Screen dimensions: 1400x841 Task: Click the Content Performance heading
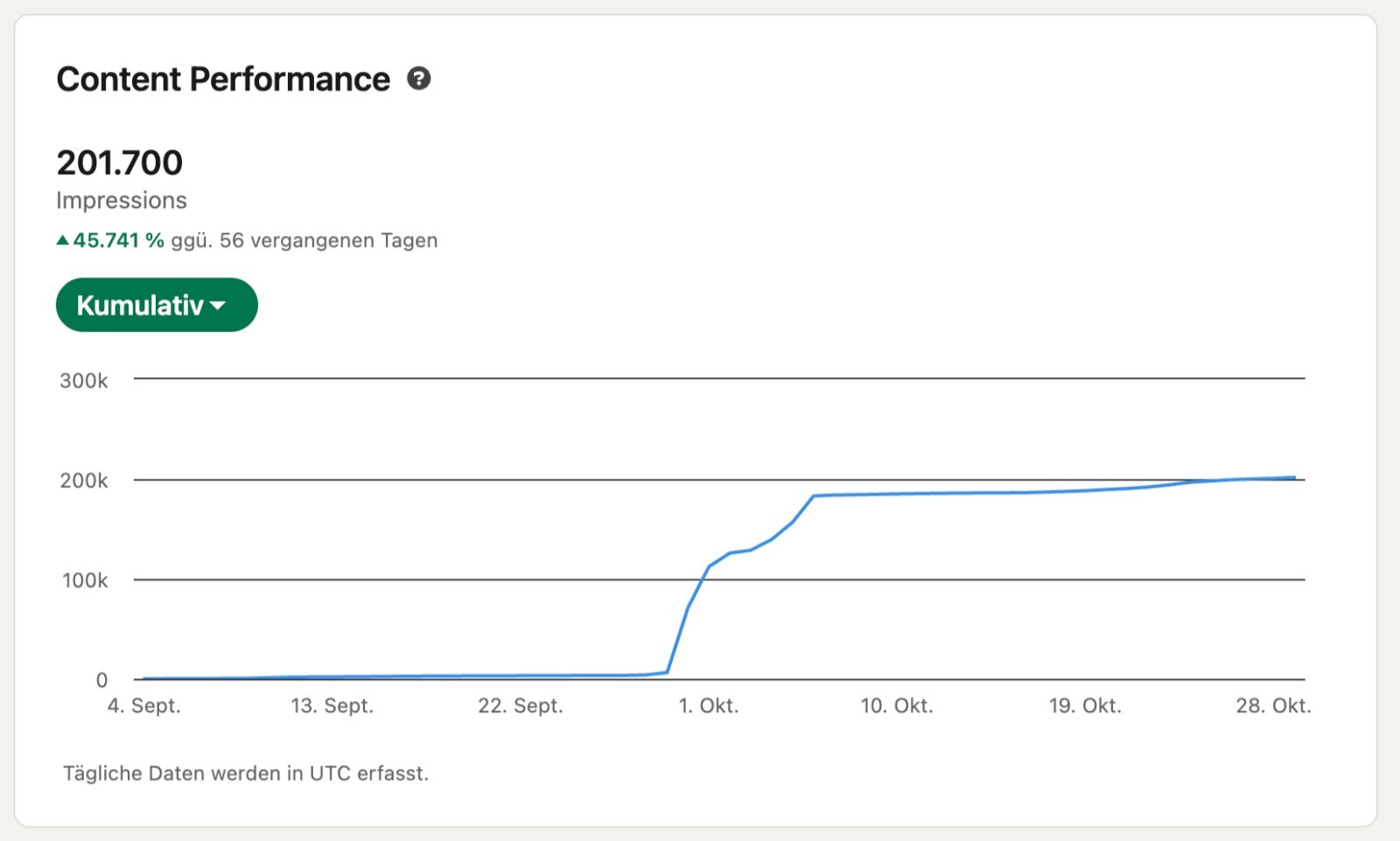(223, 79)
